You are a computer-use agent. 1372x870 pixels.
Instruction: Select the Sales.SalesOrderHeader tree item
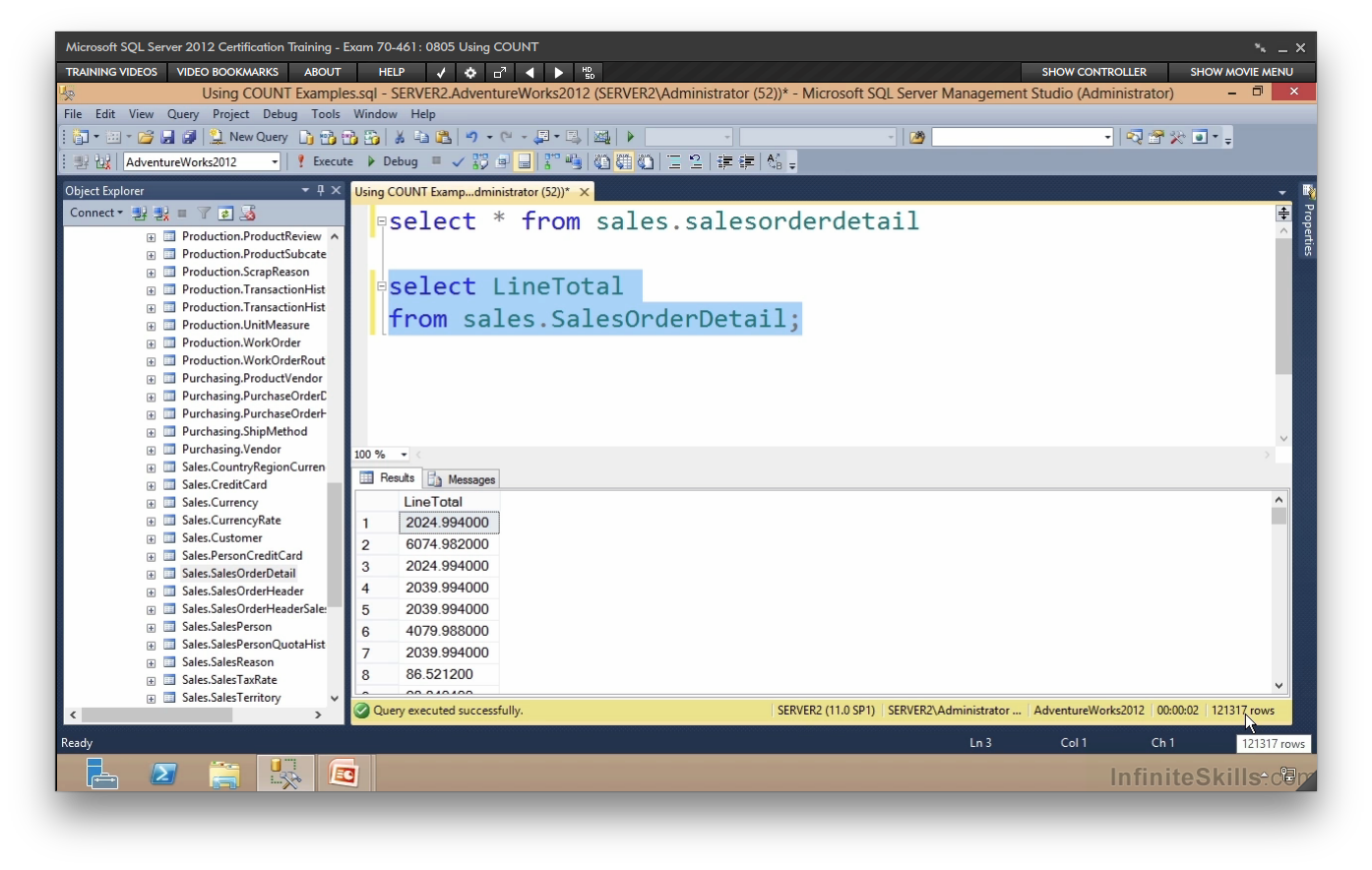(242, 591)
